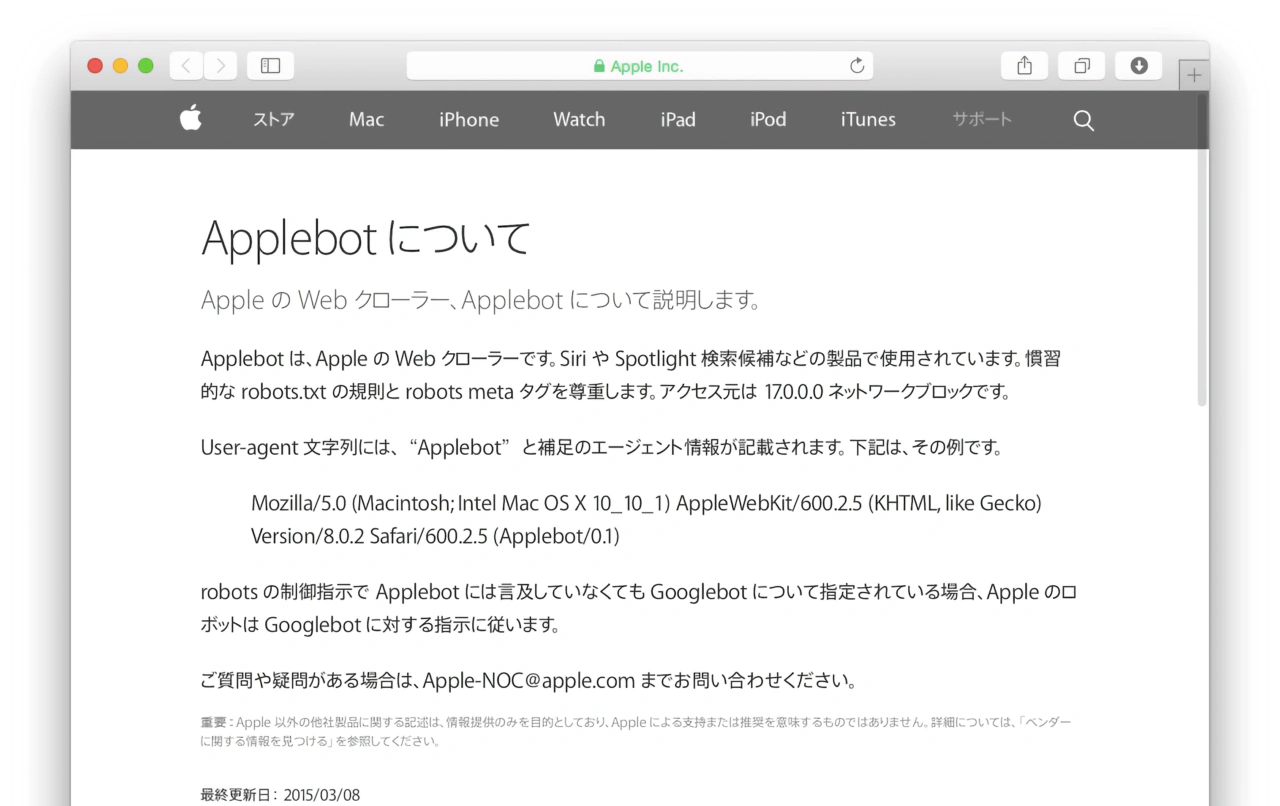Open the Downloads icon
This screenshot has height=806, width=1280.
point(1139,66)
